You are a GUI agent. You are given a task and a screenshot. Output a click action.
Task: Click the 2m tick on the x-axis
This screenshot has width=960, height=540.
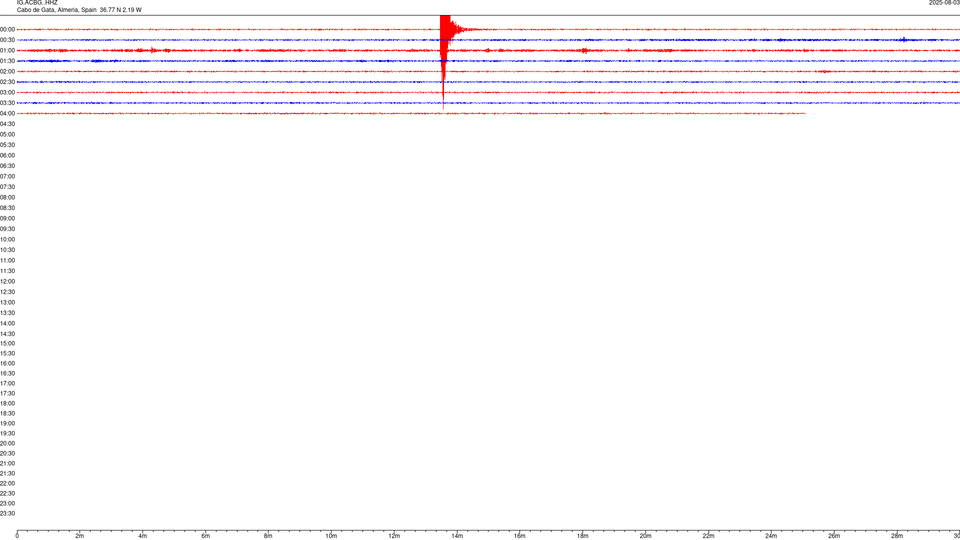(80, 536)
